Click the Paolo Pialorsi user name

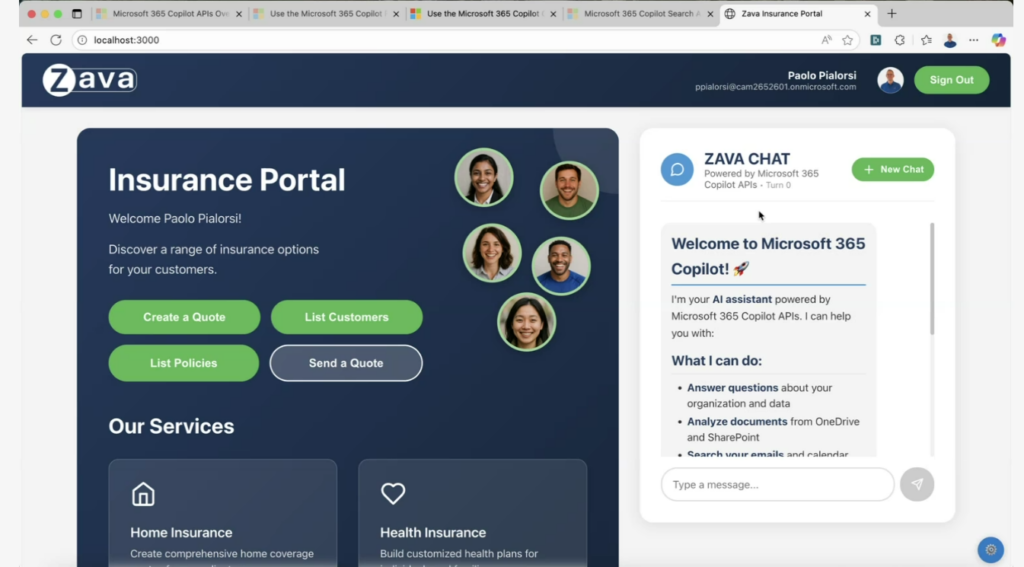pyautogui.click(x=822, y=75)
